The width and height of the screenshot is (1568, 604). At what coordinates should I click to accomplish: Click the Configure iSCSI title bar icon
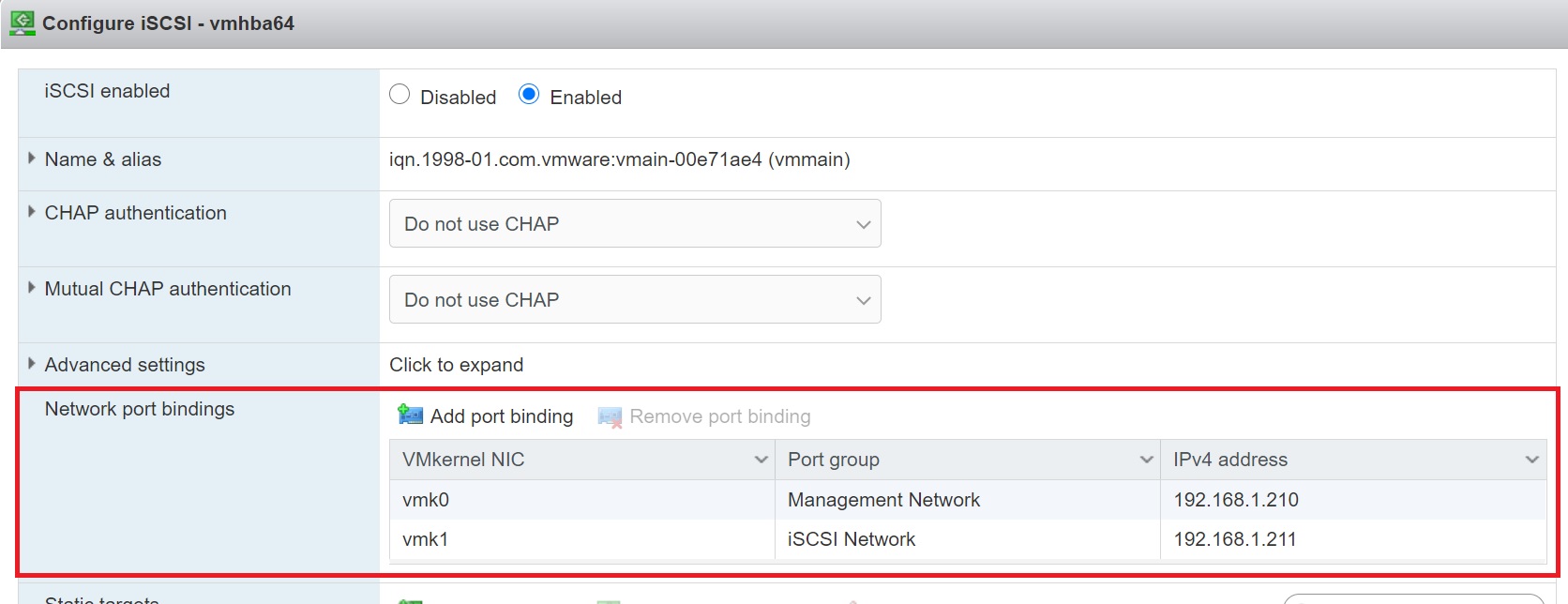tap(22, 23)
